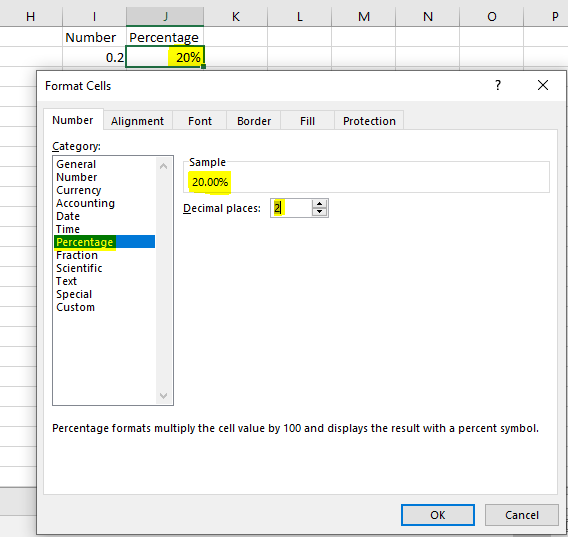Select the Fill tab
The height and width of the screenshot is (537, 568).
click(x=307, y=121)
